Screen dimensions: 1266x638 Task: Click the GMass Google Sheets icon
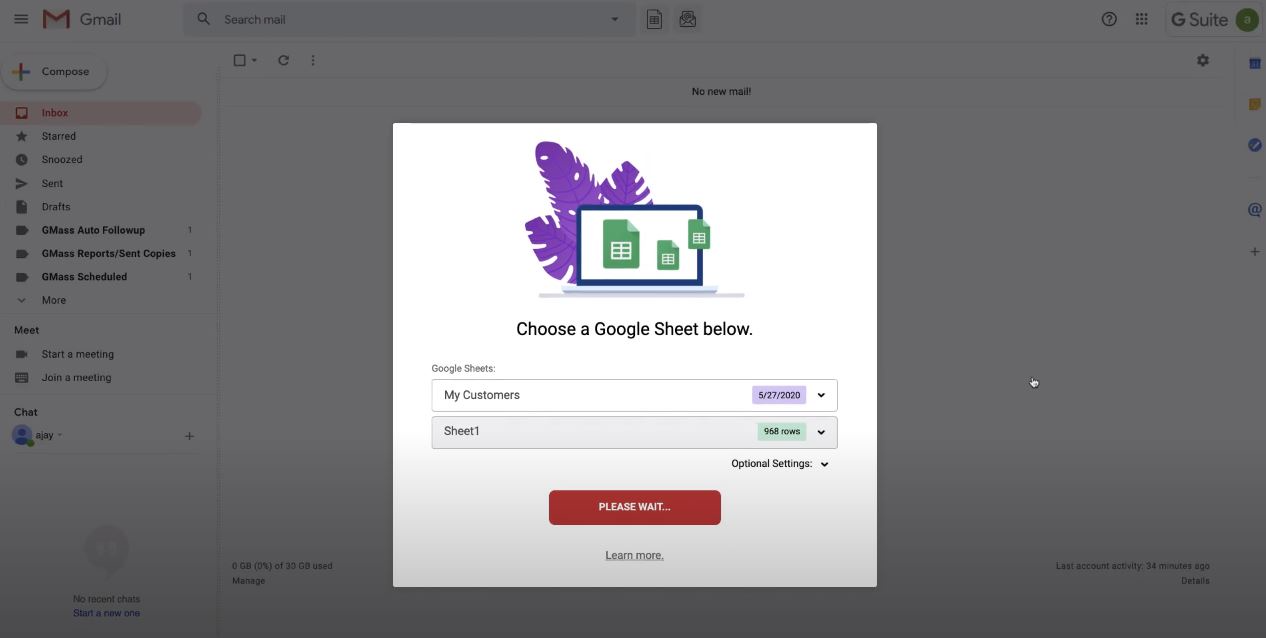(654, 19)
